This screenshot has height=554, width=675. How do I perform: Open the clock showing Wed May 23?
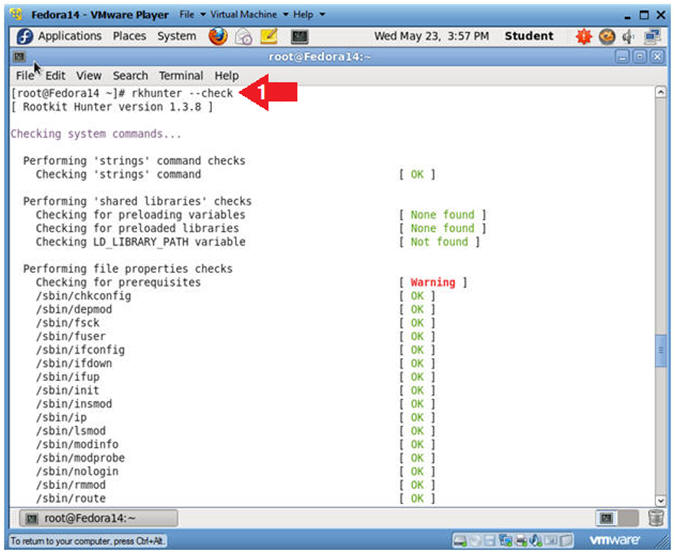tap(431, 36)
